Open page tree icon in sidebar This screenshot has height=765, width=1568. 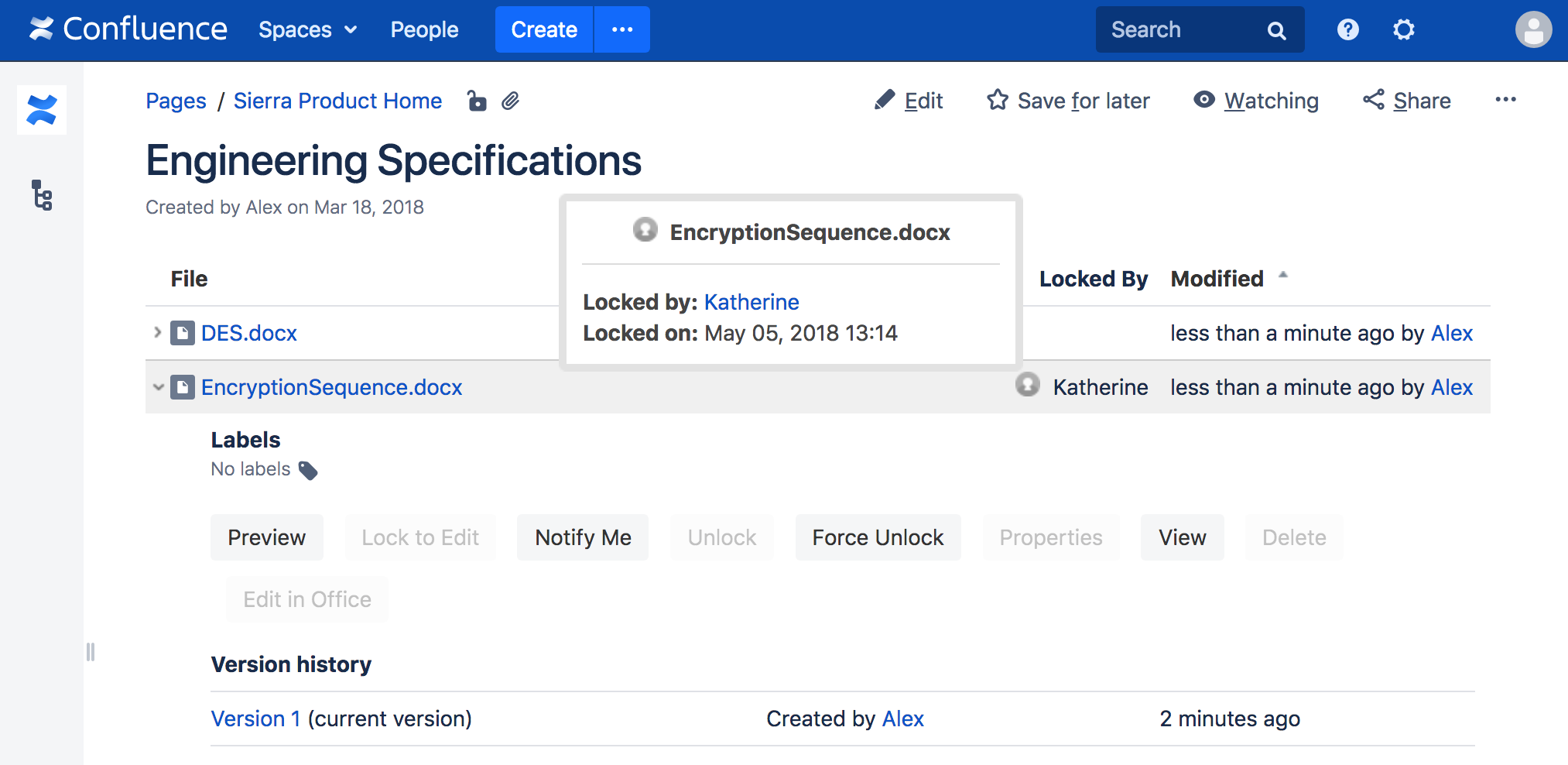coord(42,195)
